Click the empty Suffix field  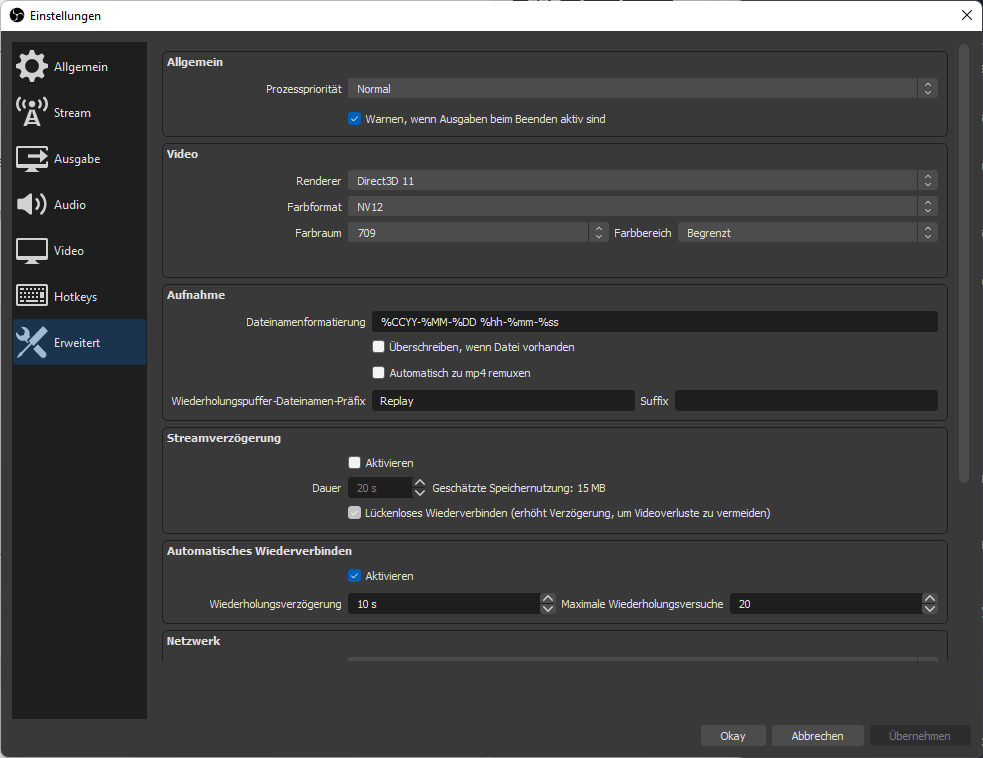pos(806,401)
